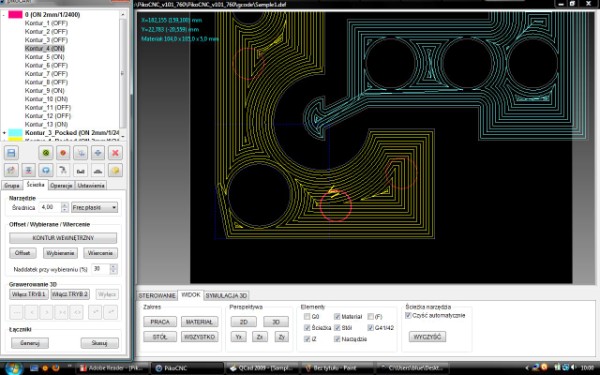Switch to the SYMULACJA 3D tab
The width and height of the screenshot is (600, 375).
pyautogui.click(x=227, y=296)
